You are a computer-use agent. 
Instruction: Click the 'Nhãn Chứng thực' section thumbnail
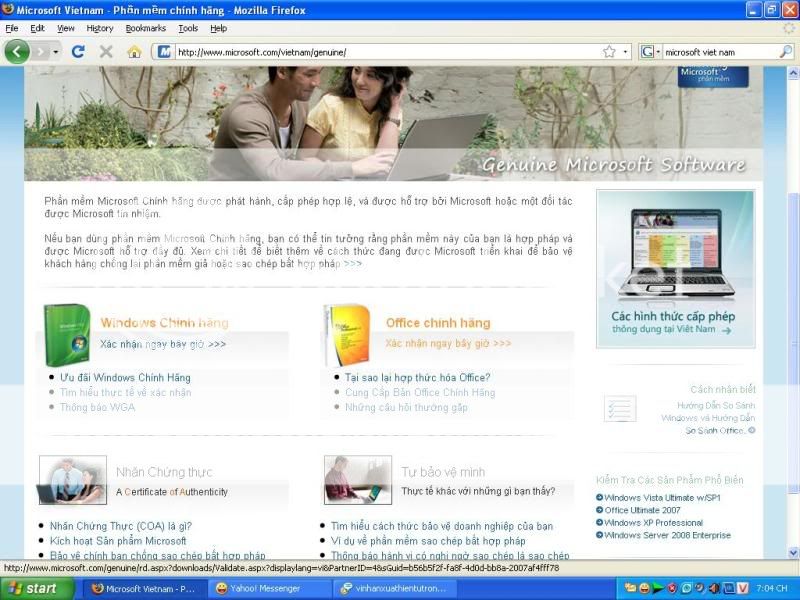(x=72, y=480)
